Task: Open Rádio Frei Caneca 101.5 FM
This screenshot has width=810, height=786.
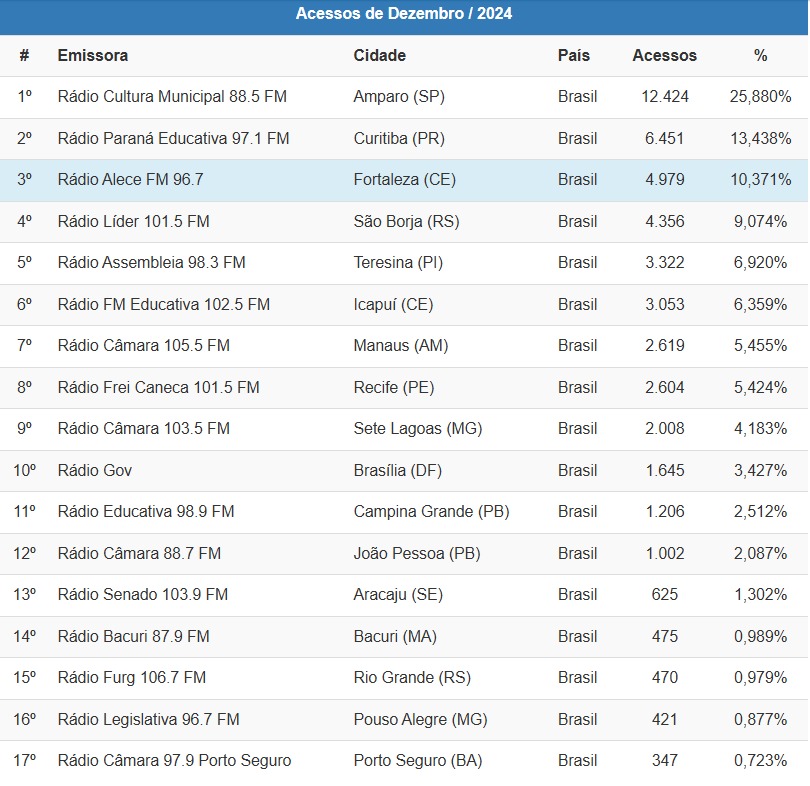Action: tap(158, 387)
